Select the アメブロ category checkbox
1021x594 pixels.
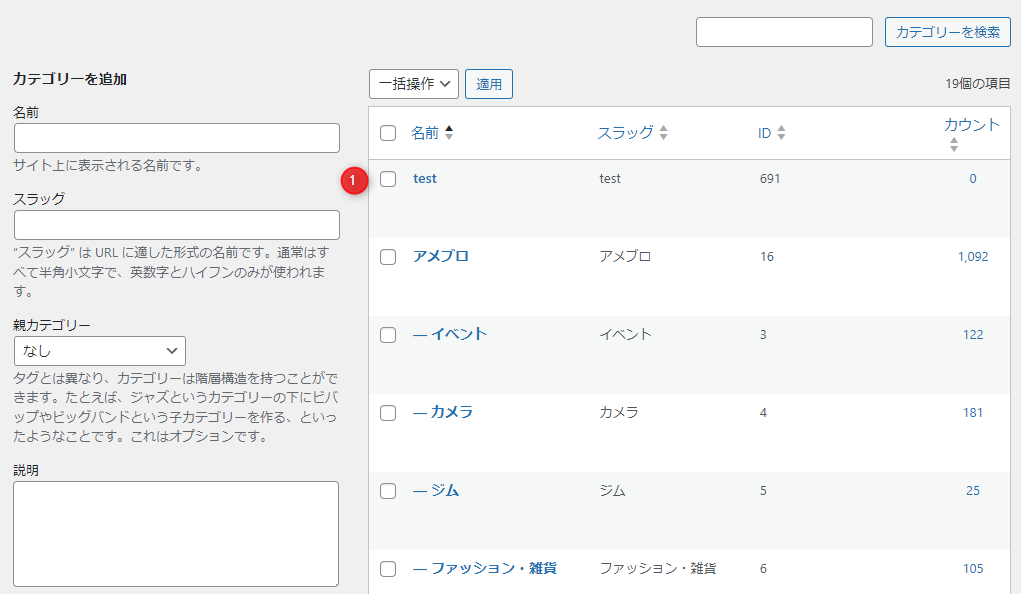click(x=388, y=257)
